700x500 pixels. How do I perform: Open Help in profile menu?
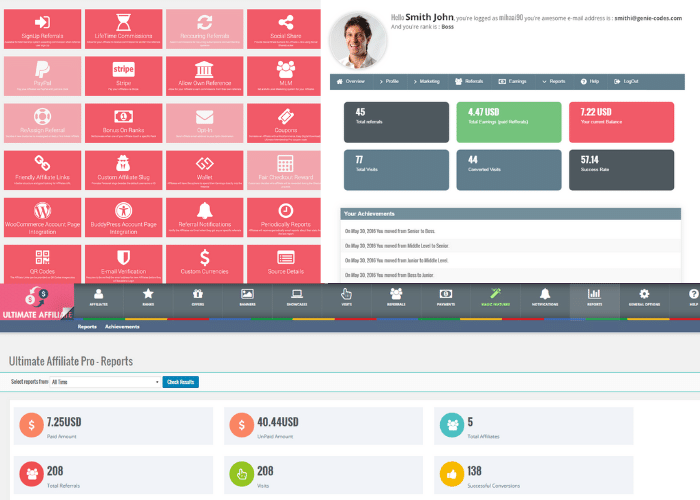590,82
